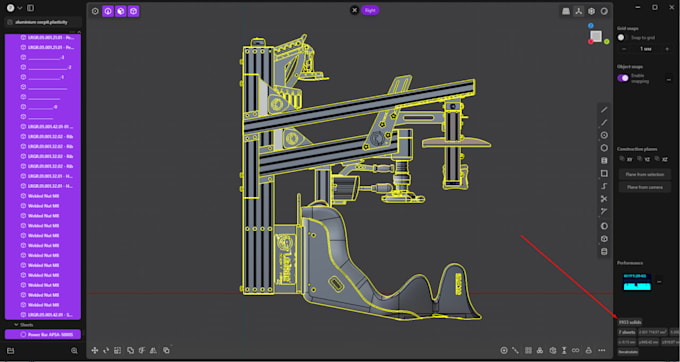Viewport: 680px width, 362px height.
Task: Click the circular render mode icon top right
Action: pos(604,12)
